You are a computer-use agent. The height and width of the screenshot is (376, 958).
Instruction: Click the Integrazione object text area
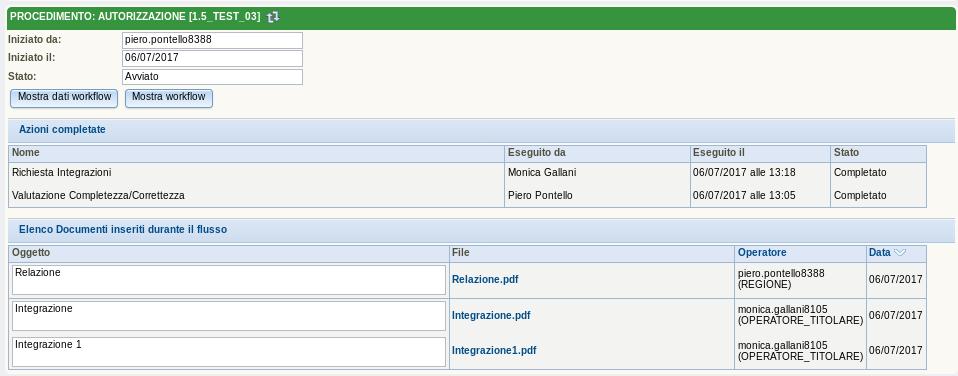(229, 315)
